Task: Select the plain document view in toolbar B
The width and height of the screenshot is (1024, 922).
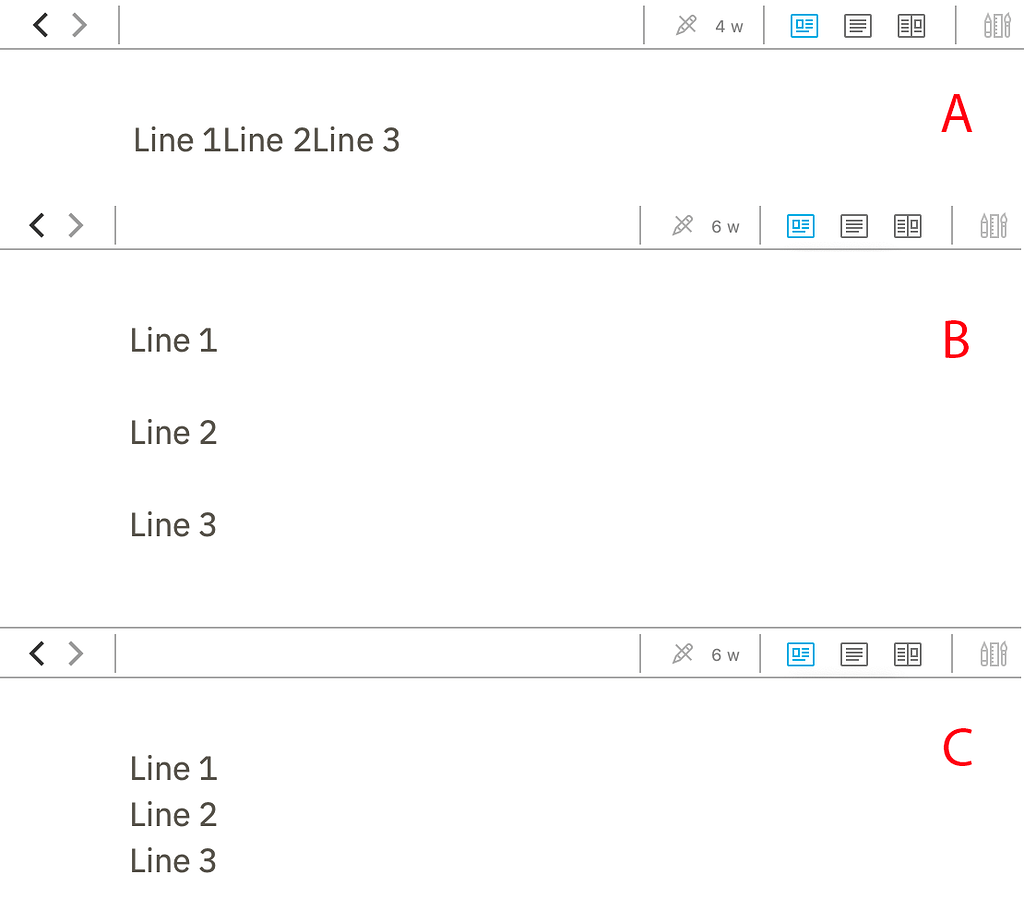Action: click(x=853, y=225)
